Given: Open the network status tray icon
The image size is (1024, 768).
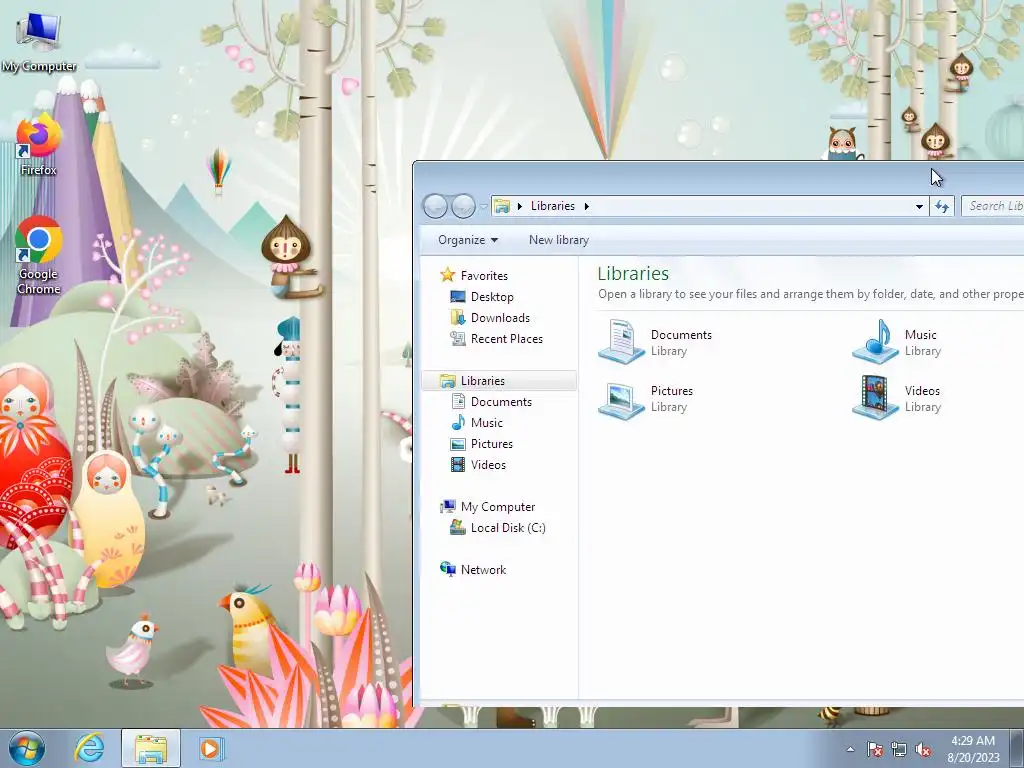Looking at the screenshot, I should tap(899, 749).
